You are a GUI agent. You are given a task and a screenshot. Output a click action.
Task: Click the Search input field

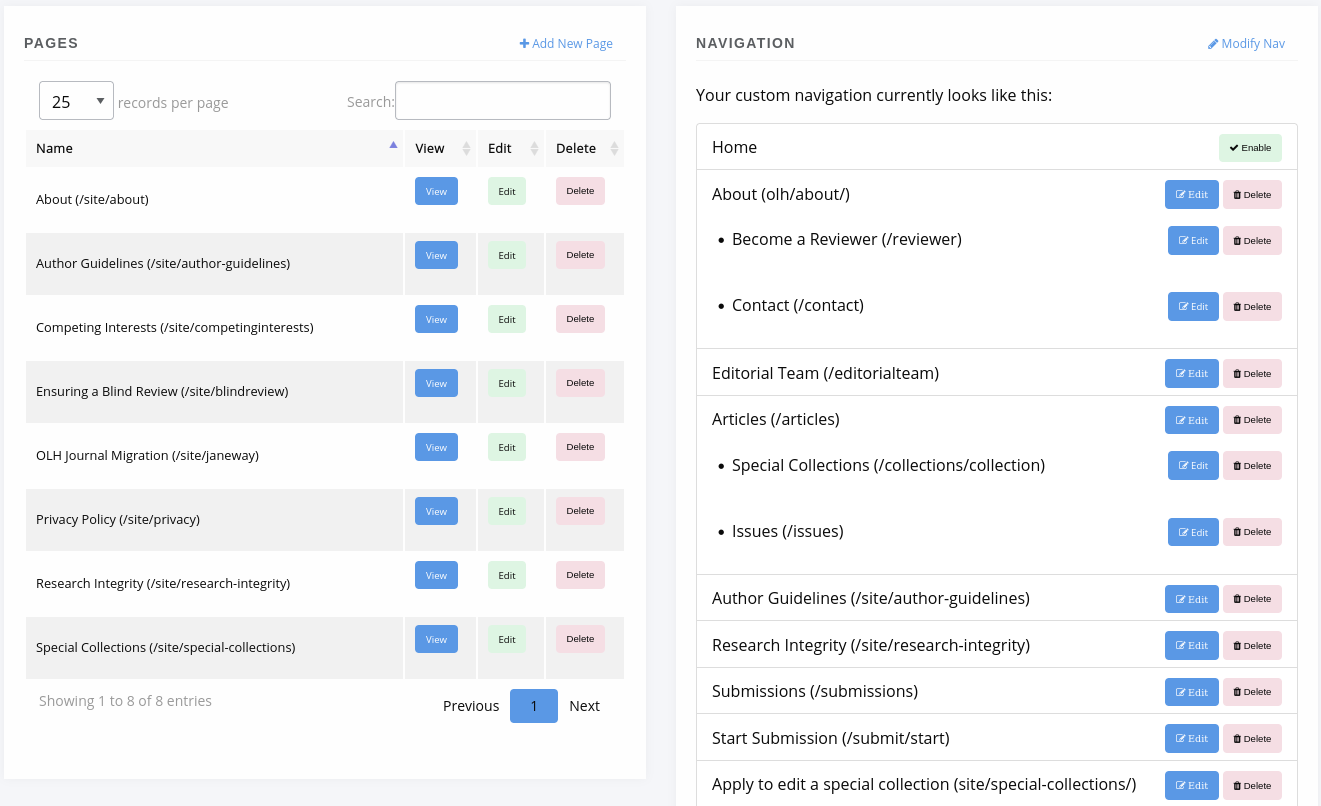[502, 101]
